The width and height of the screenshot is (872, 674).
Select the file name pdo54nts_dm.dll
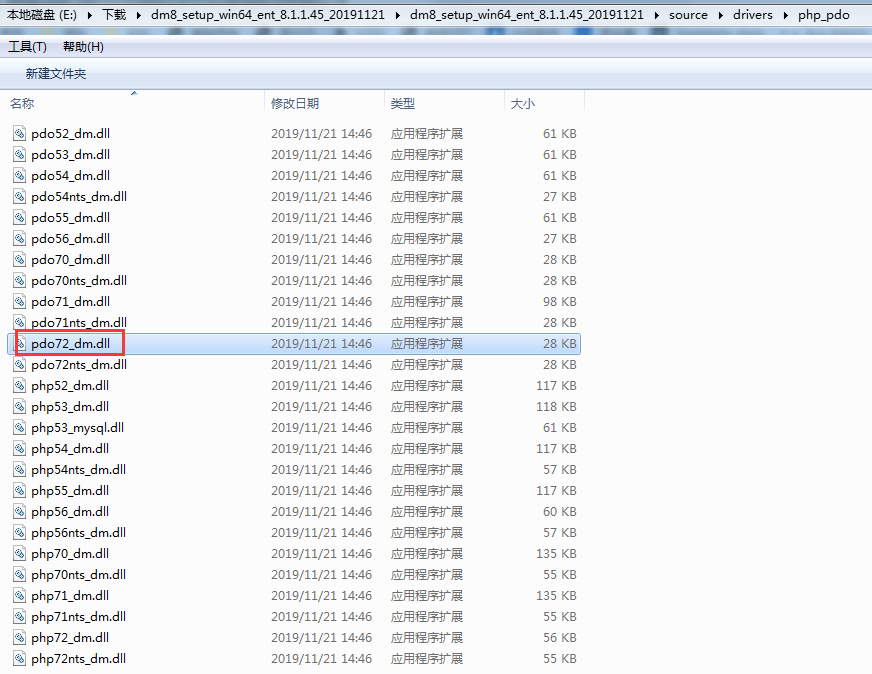point(79,196)
